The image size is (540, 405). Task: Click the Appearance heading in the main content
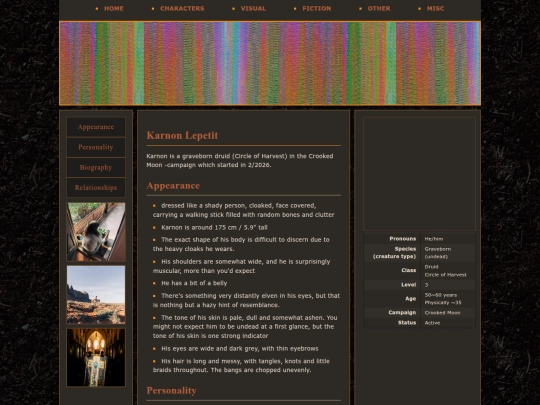[x=173, y=186]
